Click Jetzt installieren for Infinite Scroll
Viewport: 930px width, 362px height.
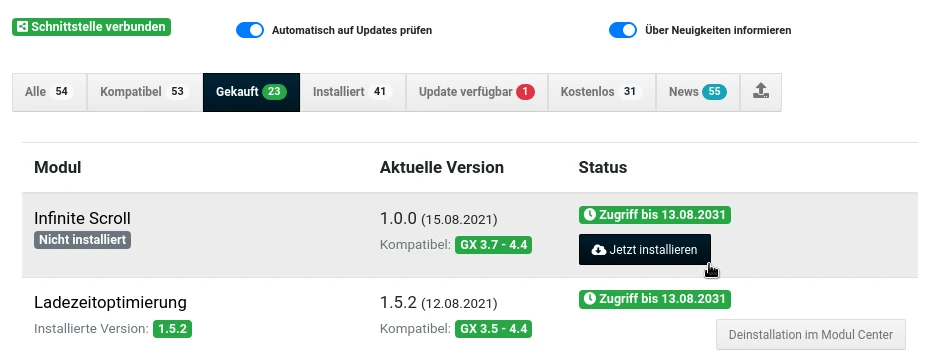point(645,250)
